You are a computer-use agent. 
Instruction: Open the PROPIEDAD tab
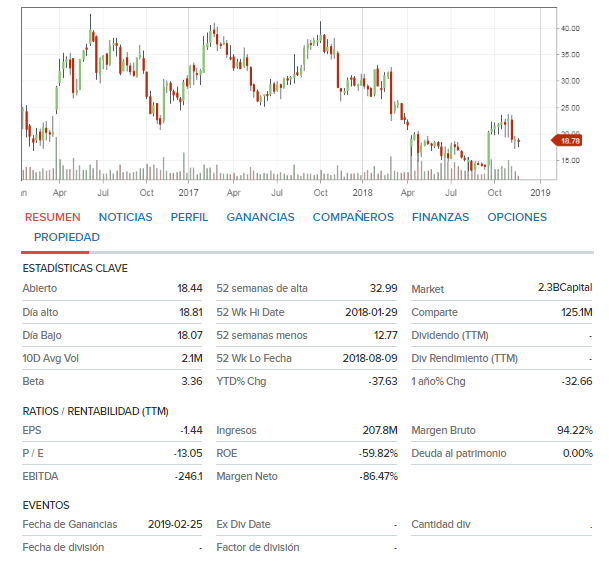pyautogui.click(x=67, y=237)
